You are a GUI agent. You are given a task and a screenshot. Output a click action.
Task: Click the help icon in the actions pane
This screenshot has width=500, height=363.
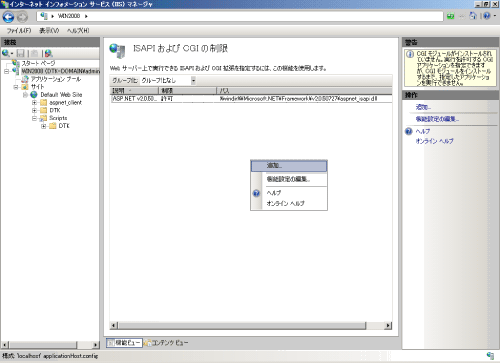pyautogui.click(x=409, y=131)
